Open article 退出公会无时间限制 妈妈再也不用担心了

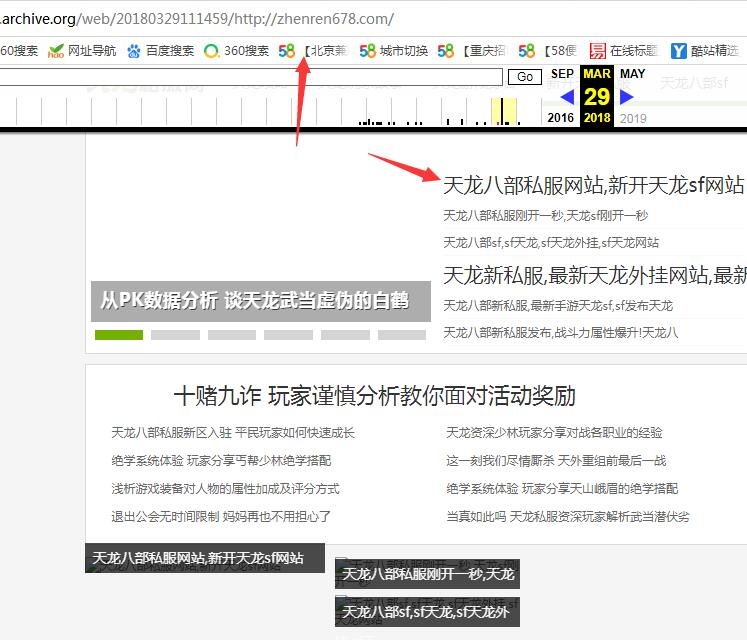point(221,516)
